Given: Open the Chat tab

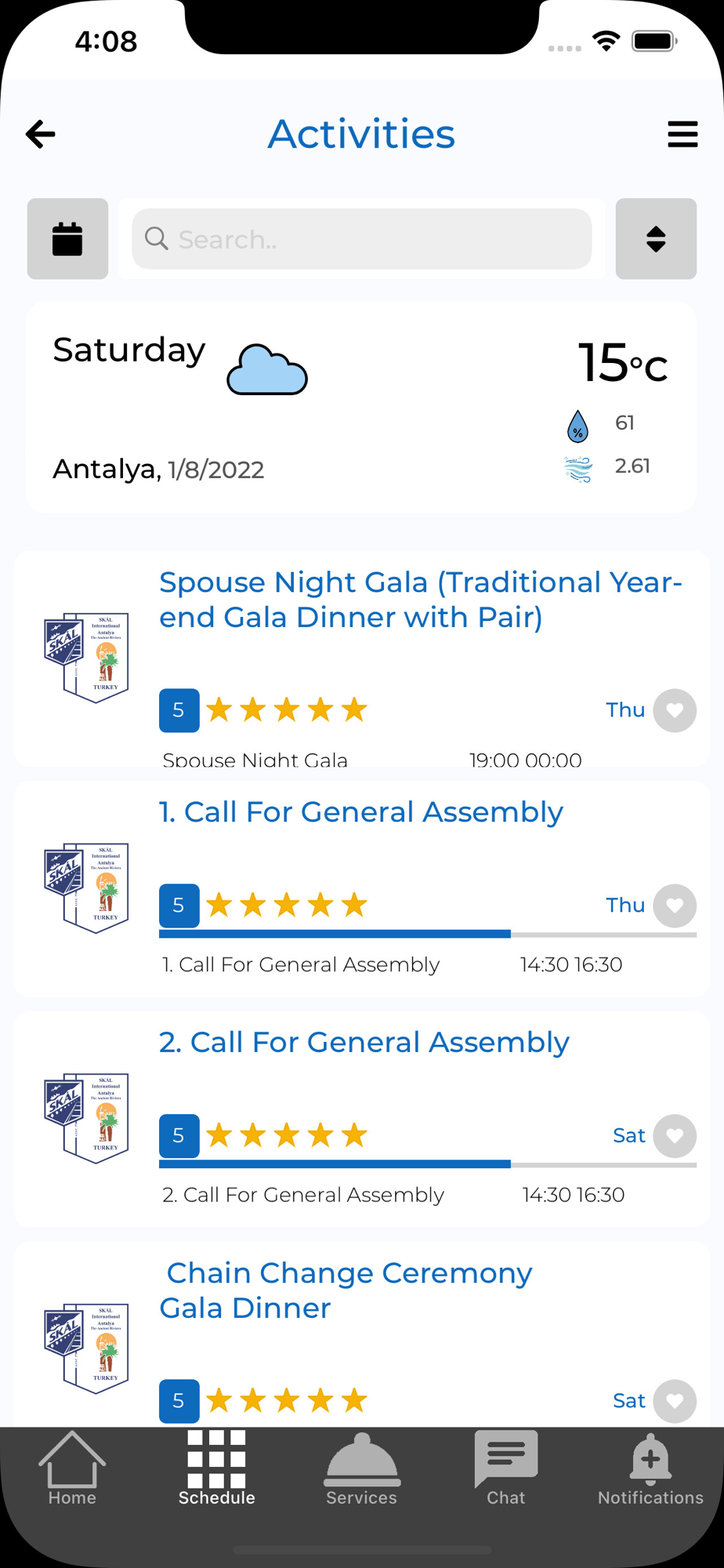Looking at the screenshot, I should pyautogui.click(x=506, y=1468).
